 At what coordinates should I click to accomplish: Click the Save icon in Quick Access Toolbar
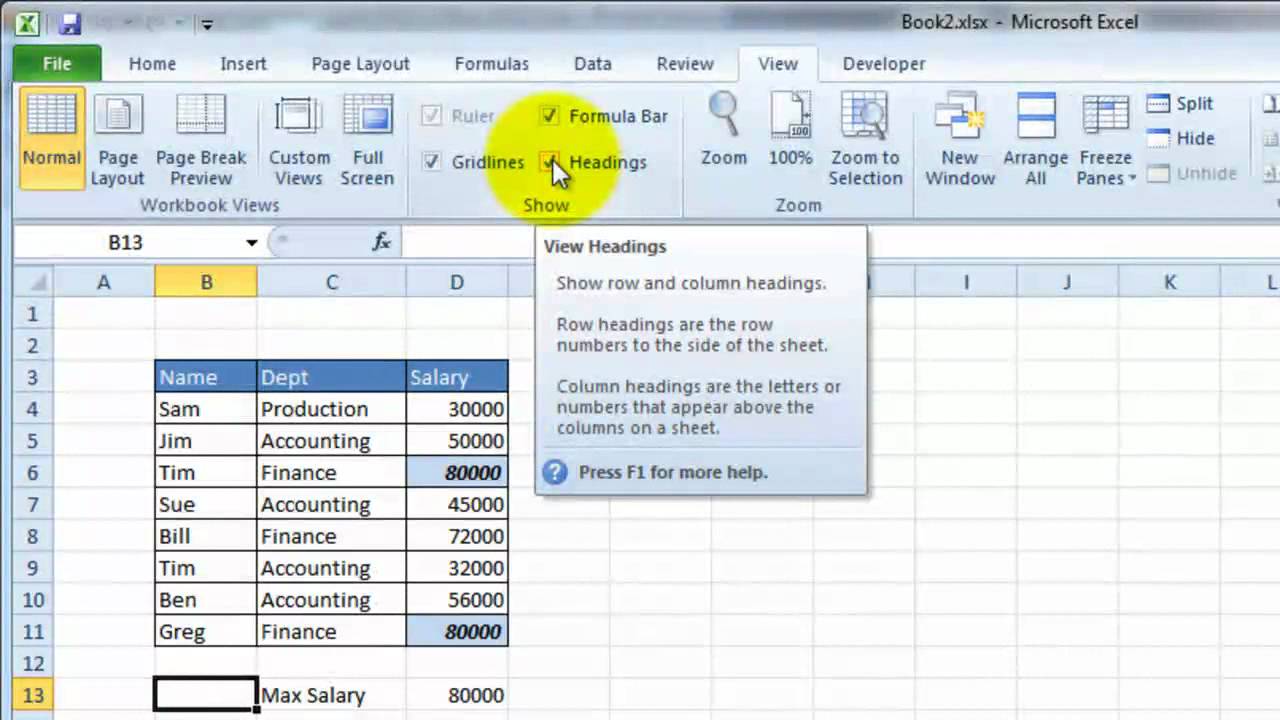pos(69,23)
